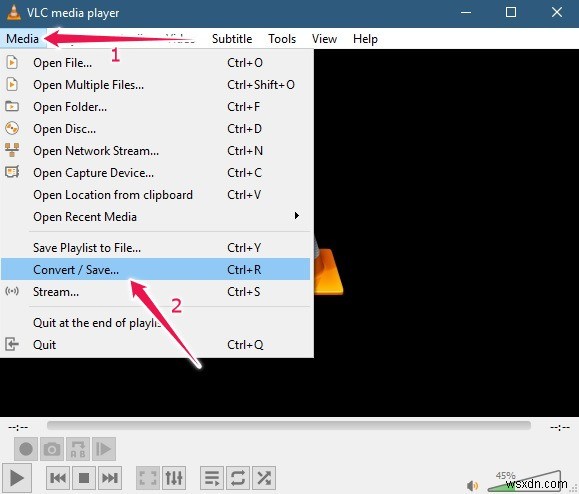The width and height of the screenshot is (579, 494).
Task: Take a snapshot with camera icon
Action: point(52,449)
